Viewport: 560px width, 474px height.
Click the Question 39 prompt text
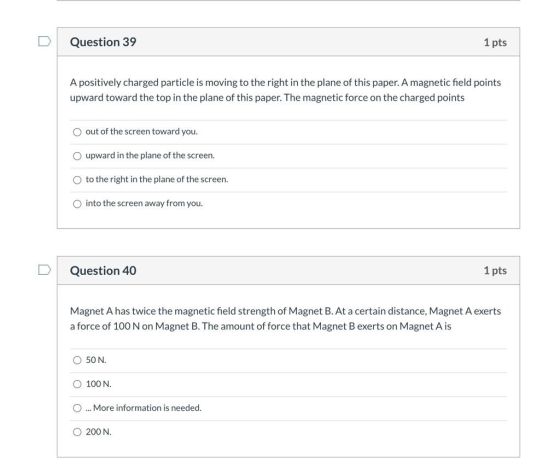(285, 90)
